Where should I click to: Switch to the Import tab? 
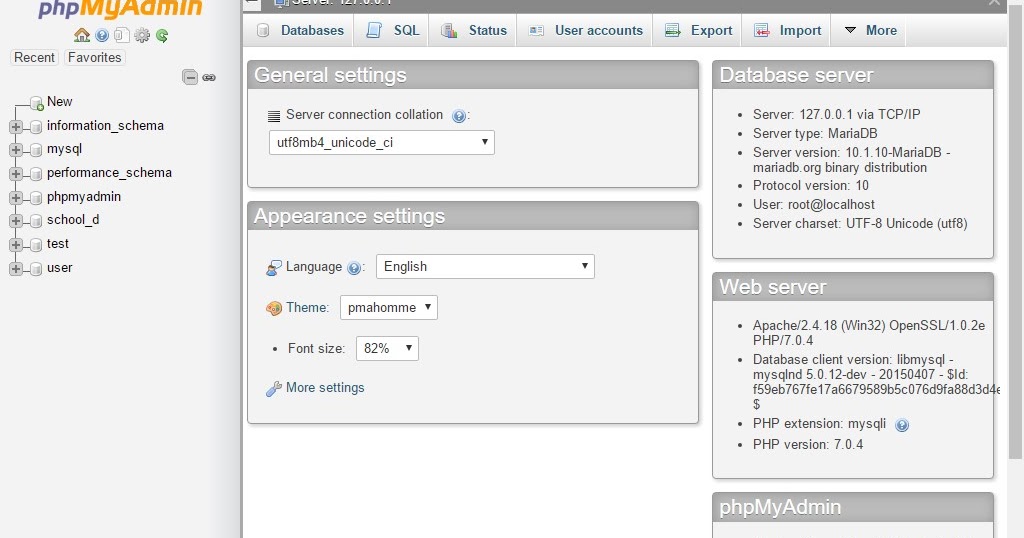point(787,30)
